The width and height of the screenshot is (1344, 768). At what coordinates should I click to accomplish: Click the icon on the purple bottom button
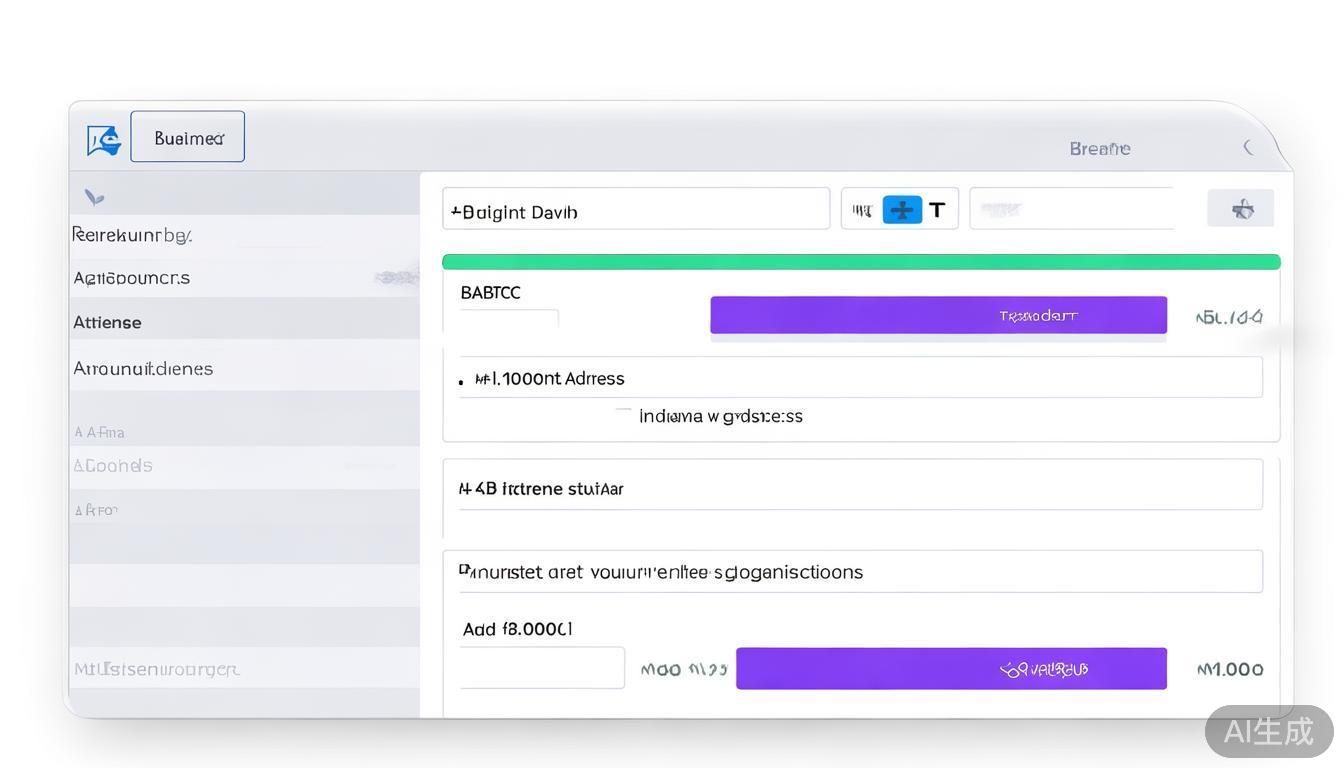tap(1011, 670)
